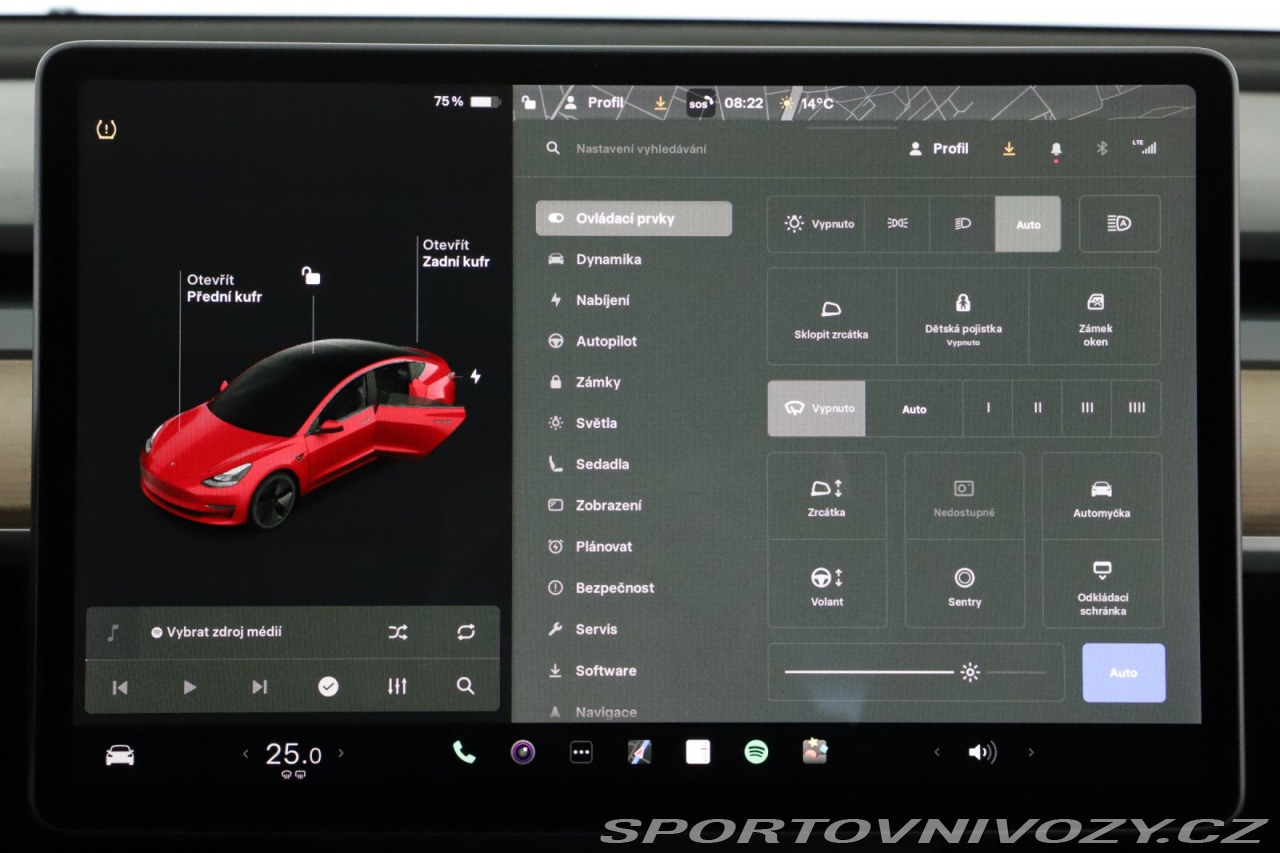Open the notifications bell icon
The image size is (1280, 853).
tap(1056, 149)
